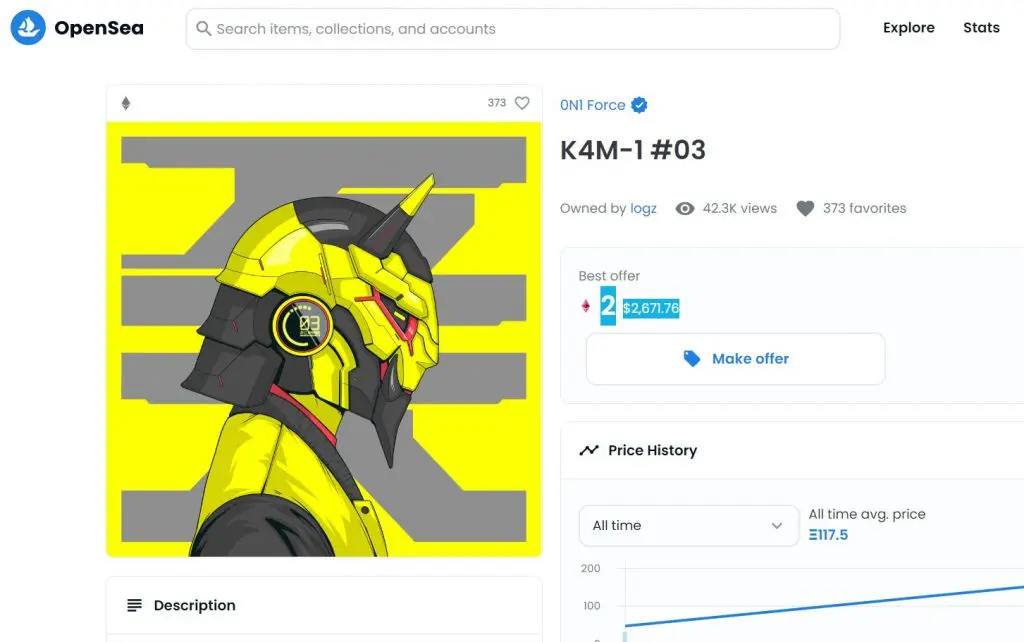Open the K4M-1 #03 artwork image
1024x642 pixels.
[x=324, y=338]
